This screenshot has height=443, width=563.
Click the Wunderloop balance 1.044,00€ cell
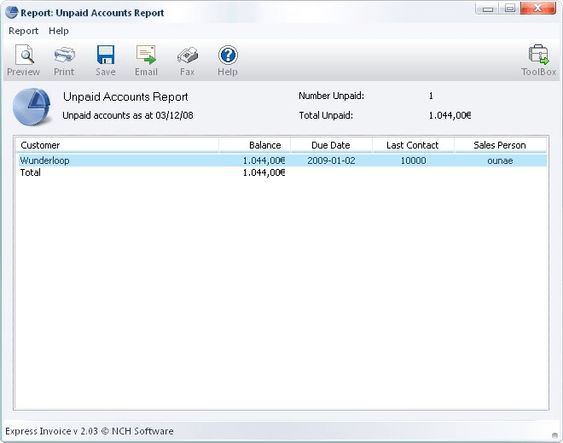click(x=264, y=160)
